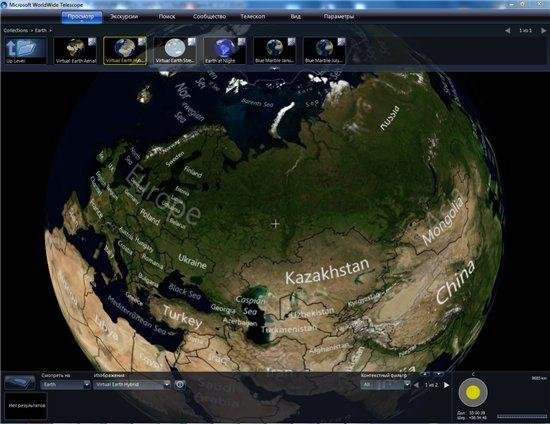Collapse the top thumbnail panel arrow
This screenshot has width=550, height=424.
[275, 69]
